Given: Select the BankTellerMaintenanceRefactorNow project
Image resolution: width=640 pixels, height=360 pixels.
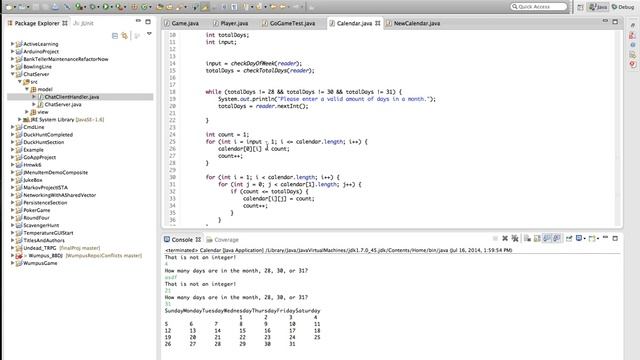Looking at the screenshot, I should coord(65,59).
